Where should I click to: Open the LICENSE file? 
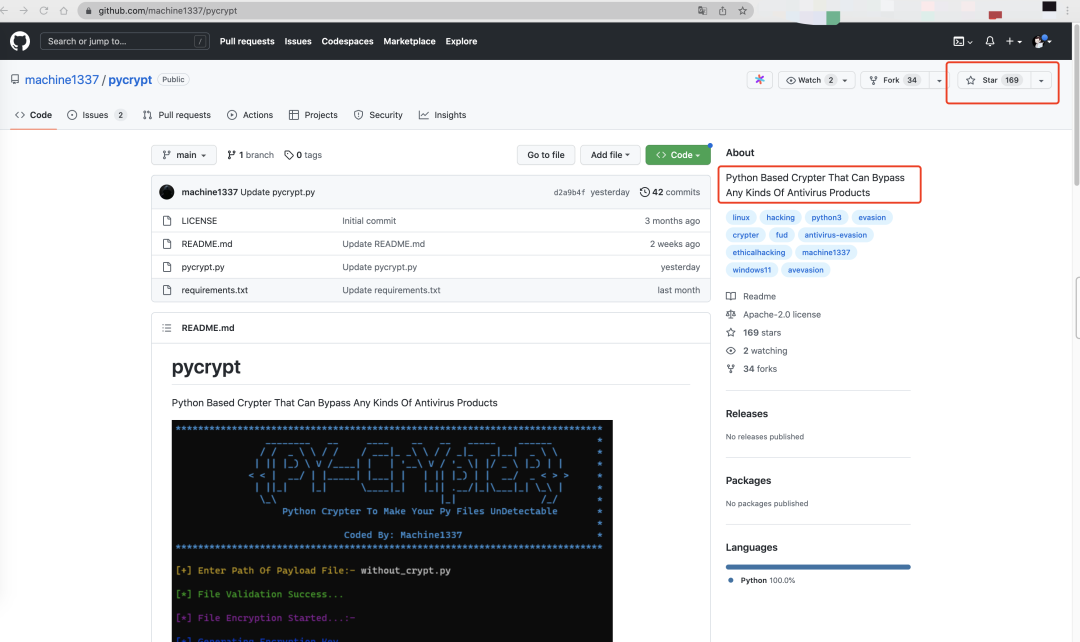point(199,221)
